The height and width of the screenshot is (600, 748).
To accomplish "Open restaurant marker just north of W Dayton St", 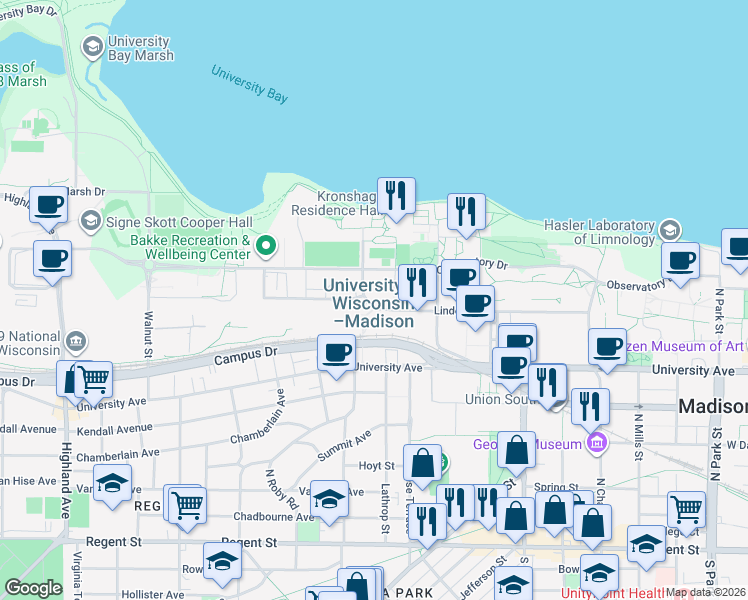I will point(590,407).
